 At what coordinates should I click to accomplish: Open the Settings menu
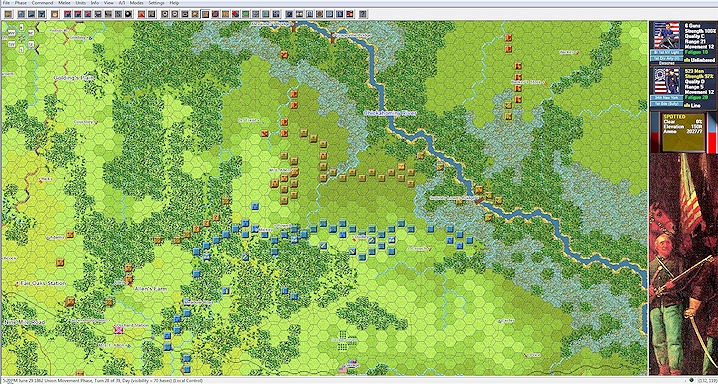[156, 3]
